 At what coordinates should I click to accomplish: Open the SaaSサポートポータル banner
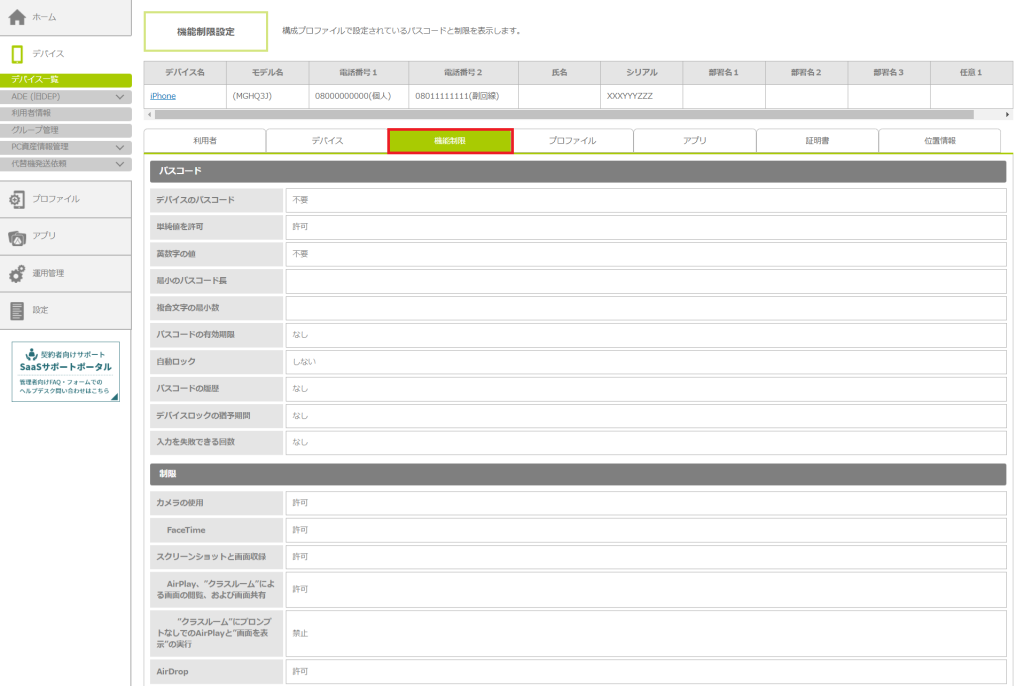click(65, 372)
